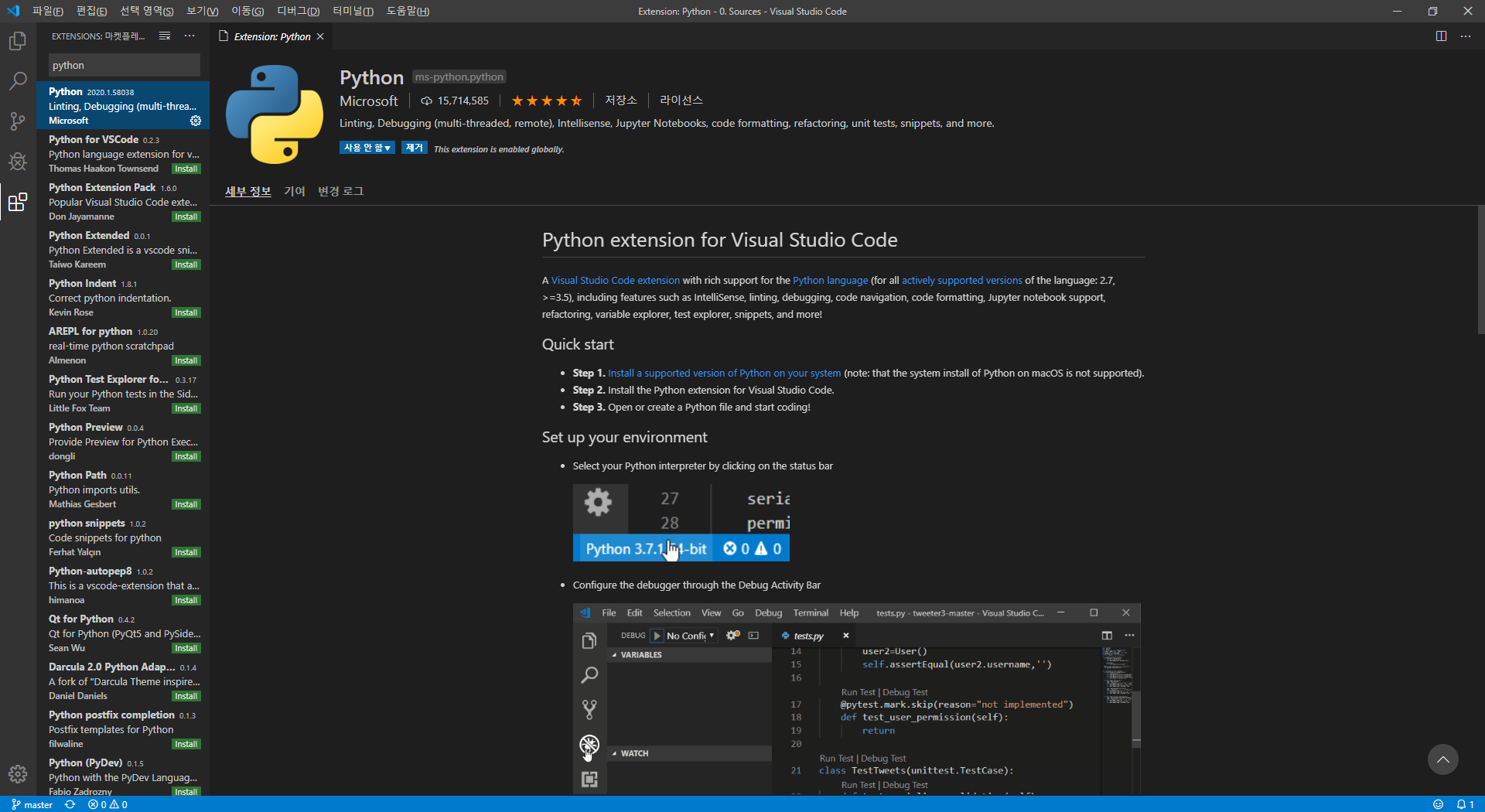Viewport: 1485px width, 812px height.
Task: Open the Python language link
Action: (x=830, y=281)
